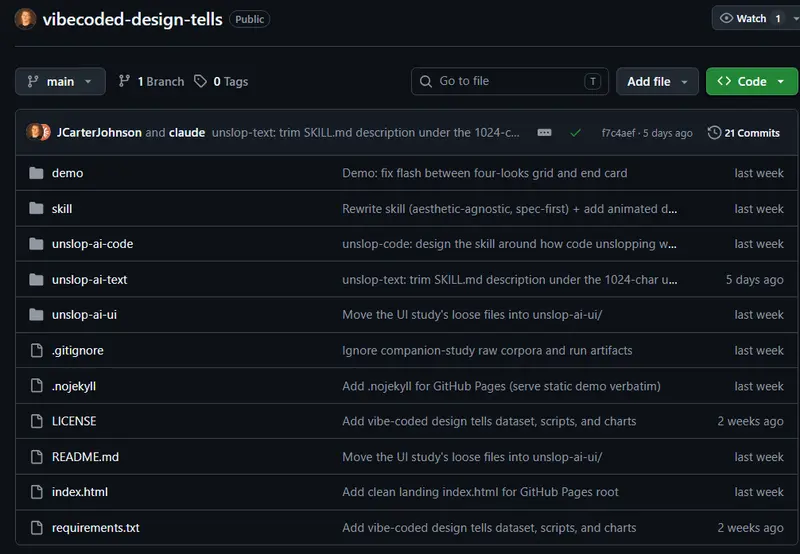Click the file icon for LICENSE

[37, 421]
